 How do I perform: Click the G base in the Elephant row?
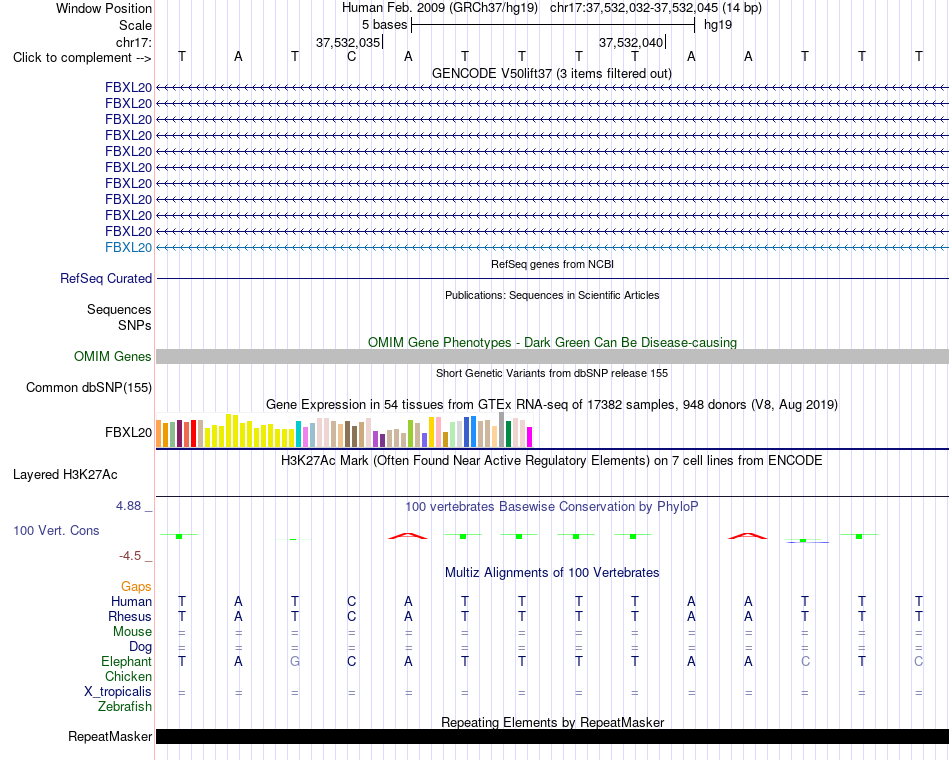295,661
